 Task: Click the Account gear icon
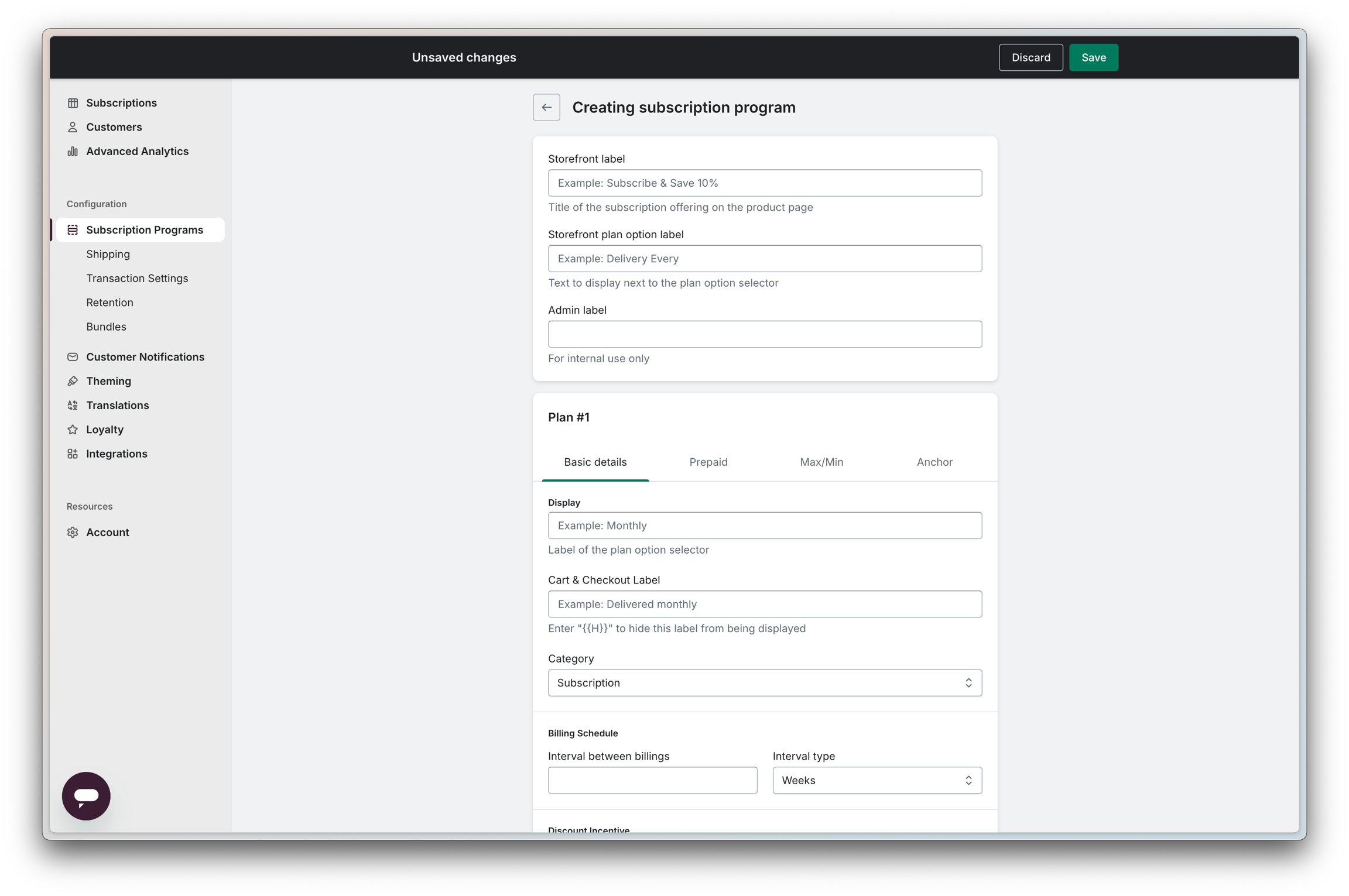(x=73, y=532)
